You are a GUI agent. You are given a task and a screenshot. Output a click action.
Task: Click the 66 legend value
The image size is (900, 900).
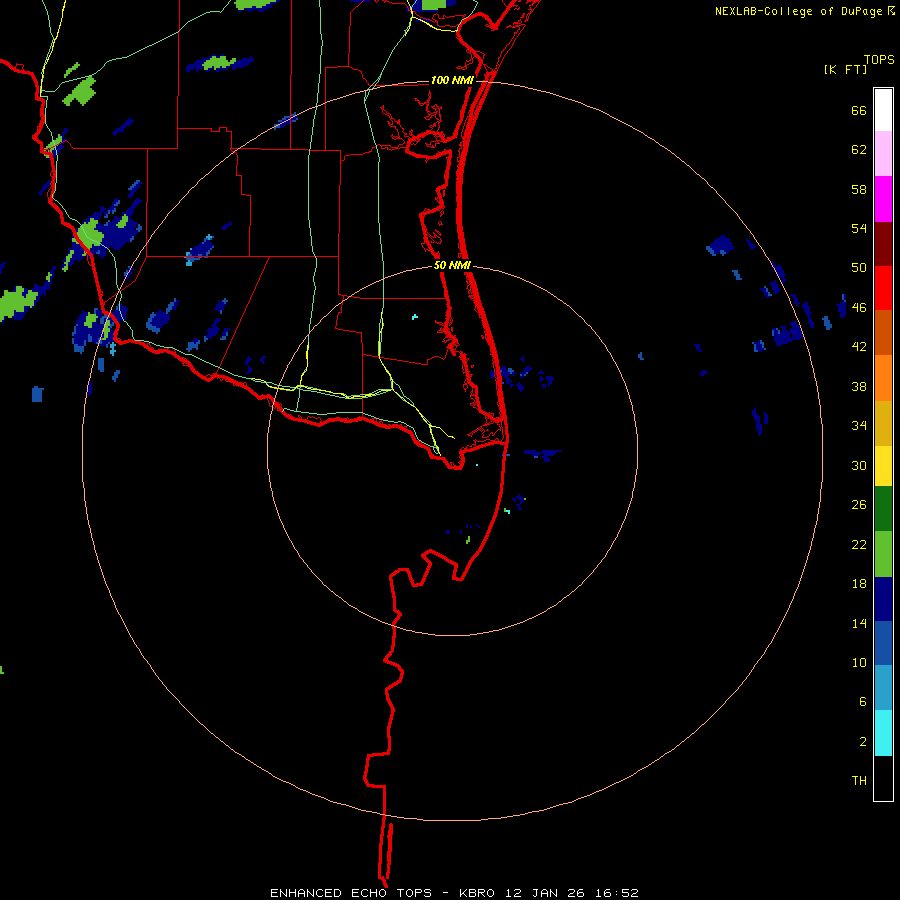click(x=859, y=110)
